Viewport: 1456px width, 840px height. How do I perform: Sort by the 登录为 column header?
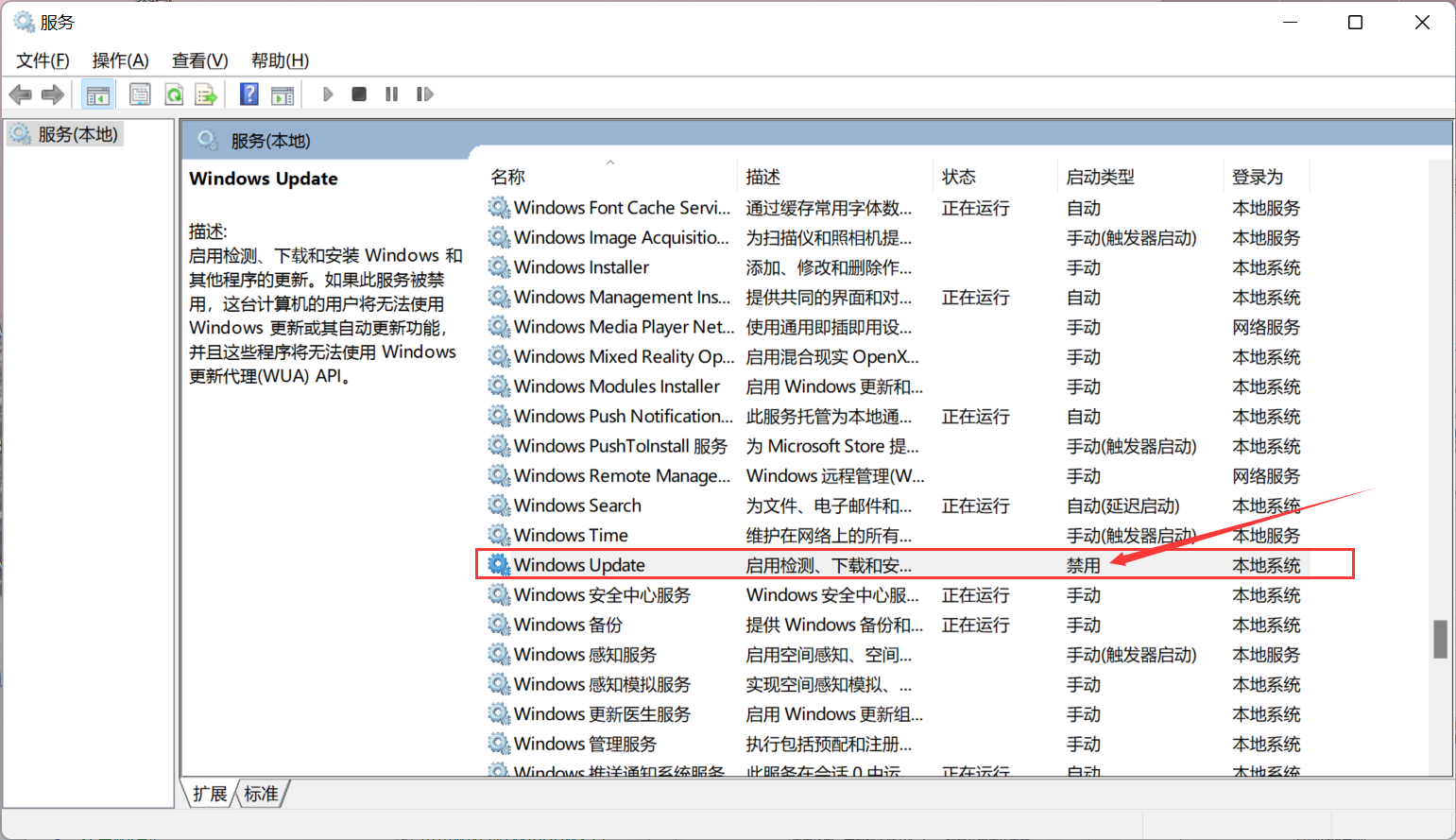click(1267, 177)
